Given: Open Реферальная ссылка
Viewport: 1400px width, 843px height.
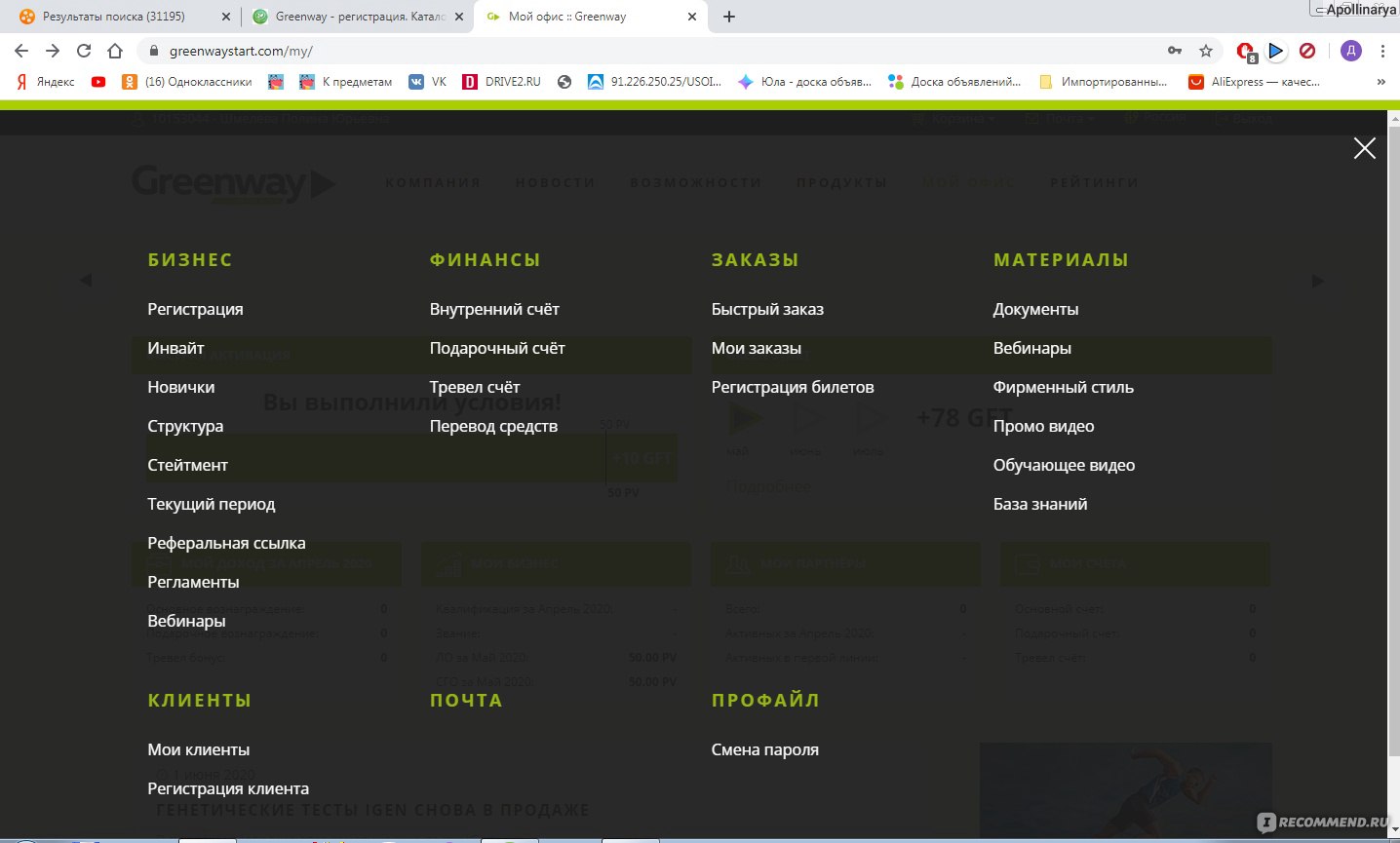Looking at the screenshot, I should click(226, 543).
